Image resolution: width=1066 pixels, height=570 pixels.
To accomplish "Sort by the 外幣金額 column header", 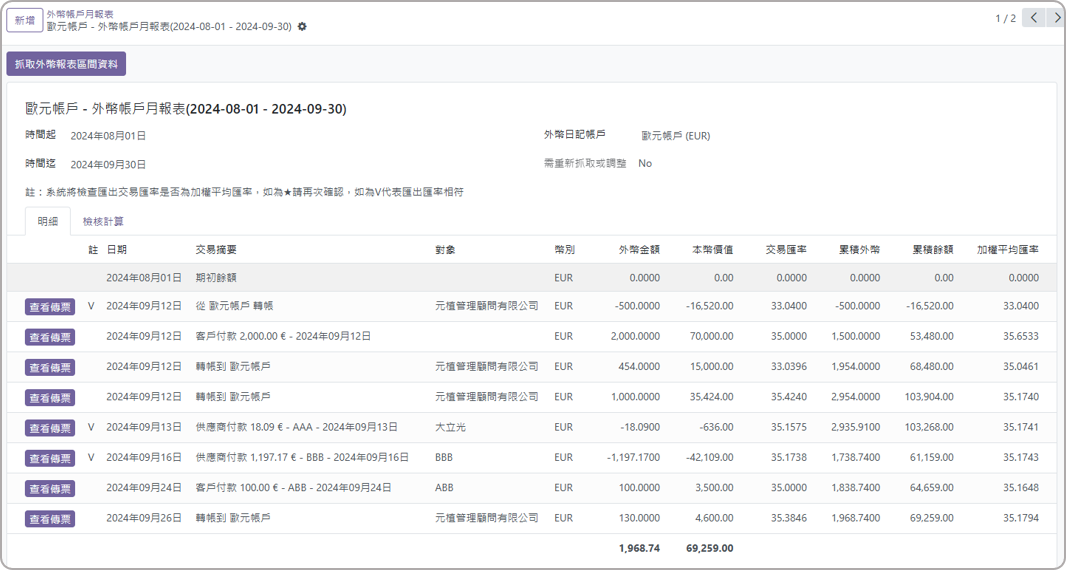I will point(639,249).
